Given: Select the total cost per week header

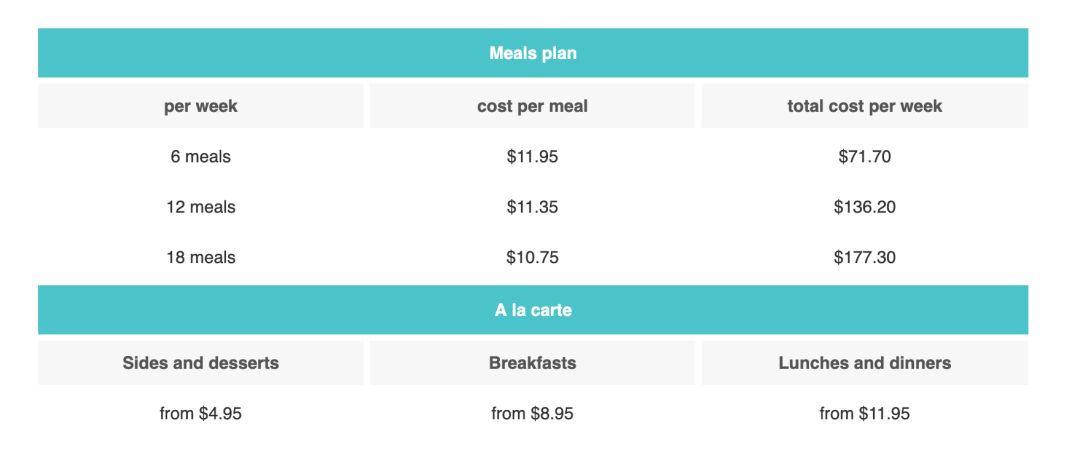Looking at the screenshot, I should pyautogui.click(x=864, y=106).
